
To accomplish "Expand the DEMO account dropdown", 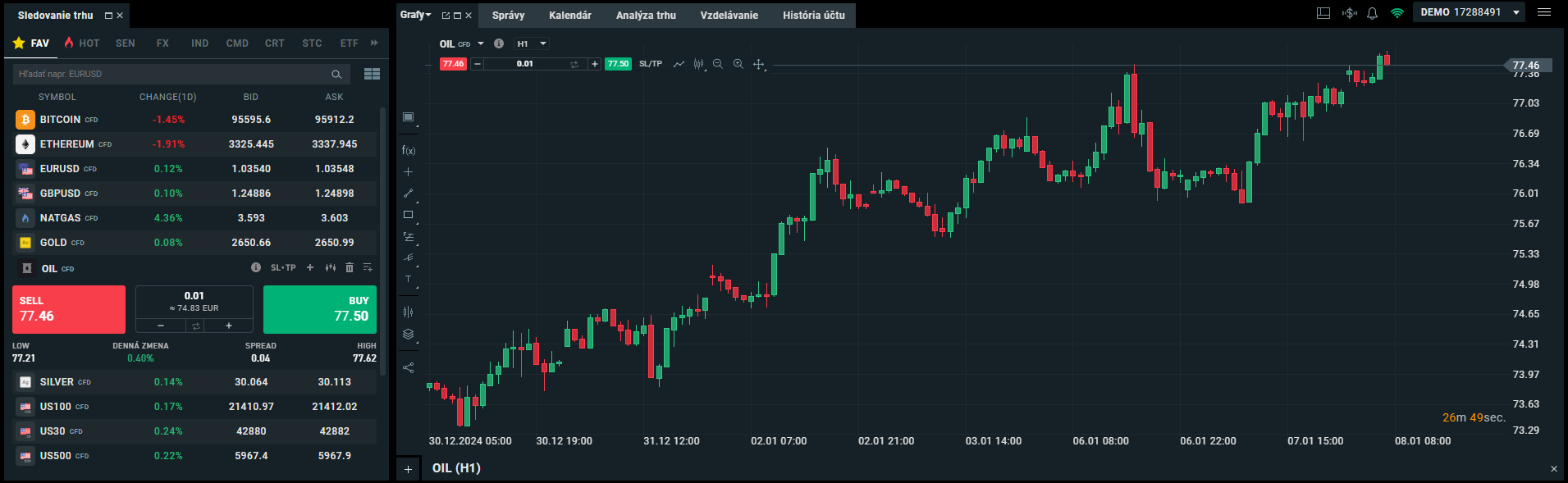I will (1516, 12).
